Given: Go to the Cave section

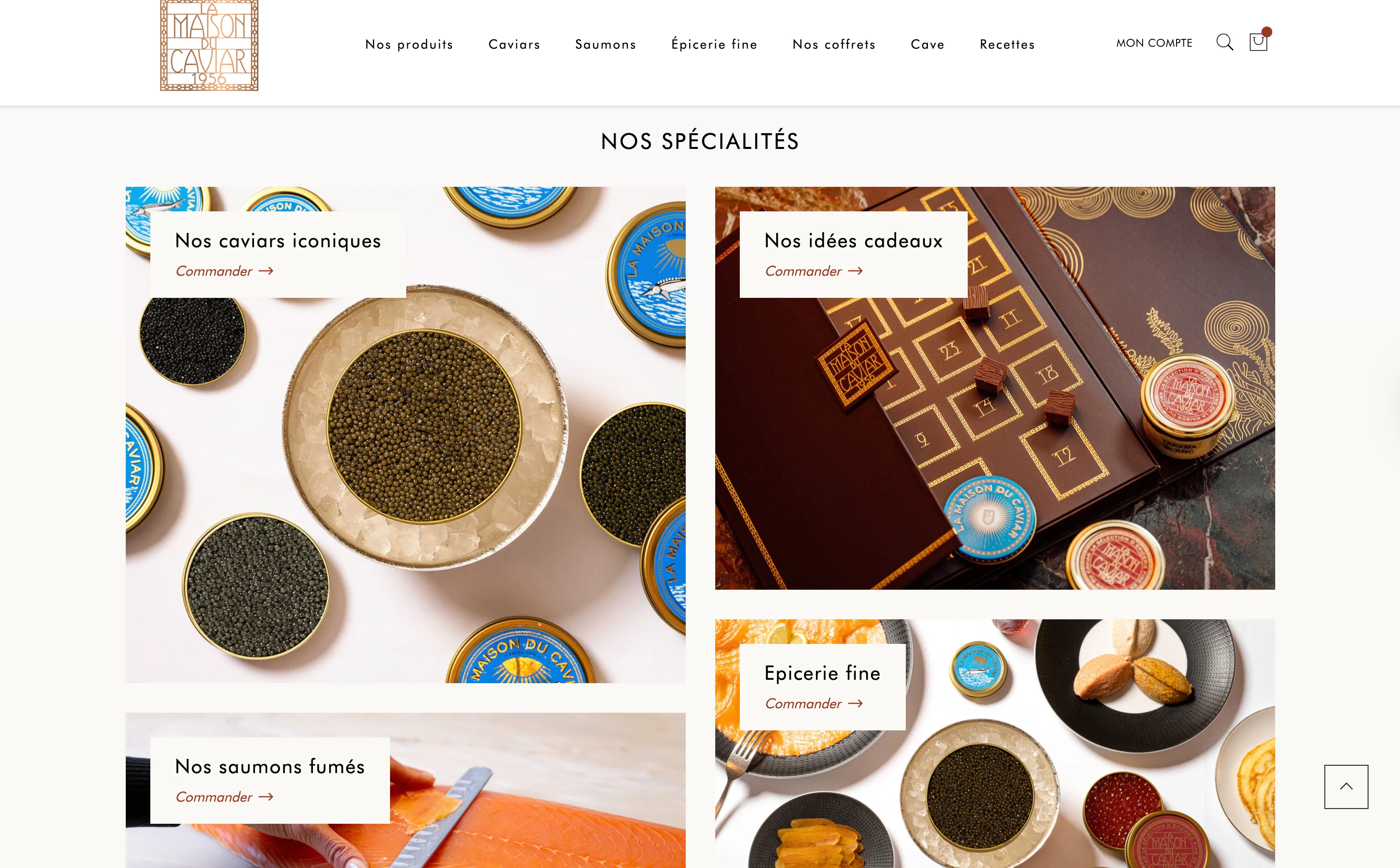Looking at the screenshot, I should point(927,44).
